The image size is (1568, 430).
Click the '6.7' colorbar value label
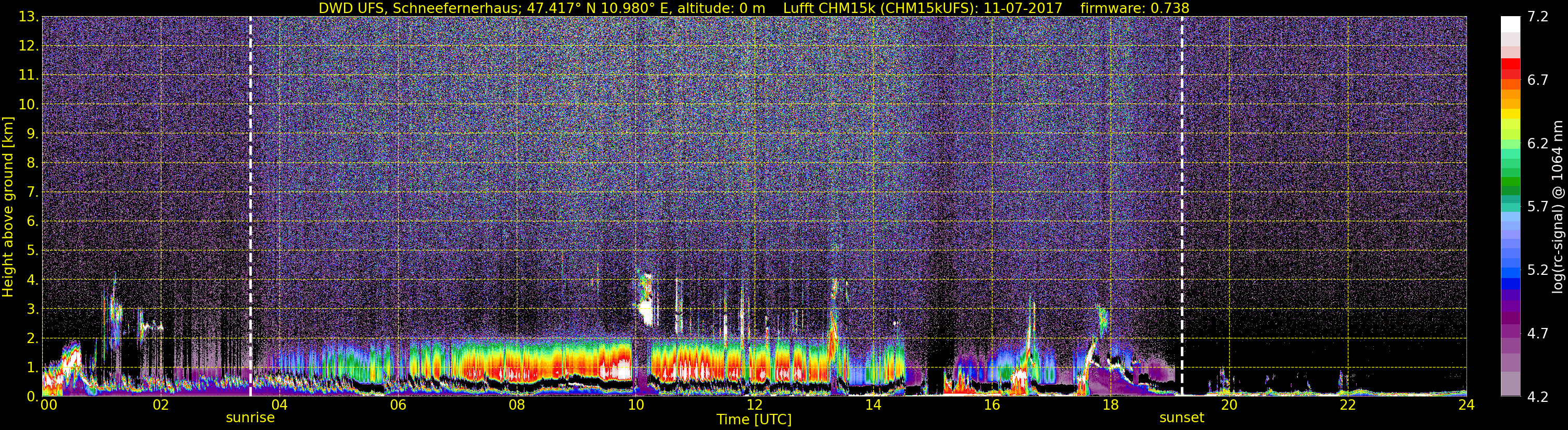(1538, 80)
